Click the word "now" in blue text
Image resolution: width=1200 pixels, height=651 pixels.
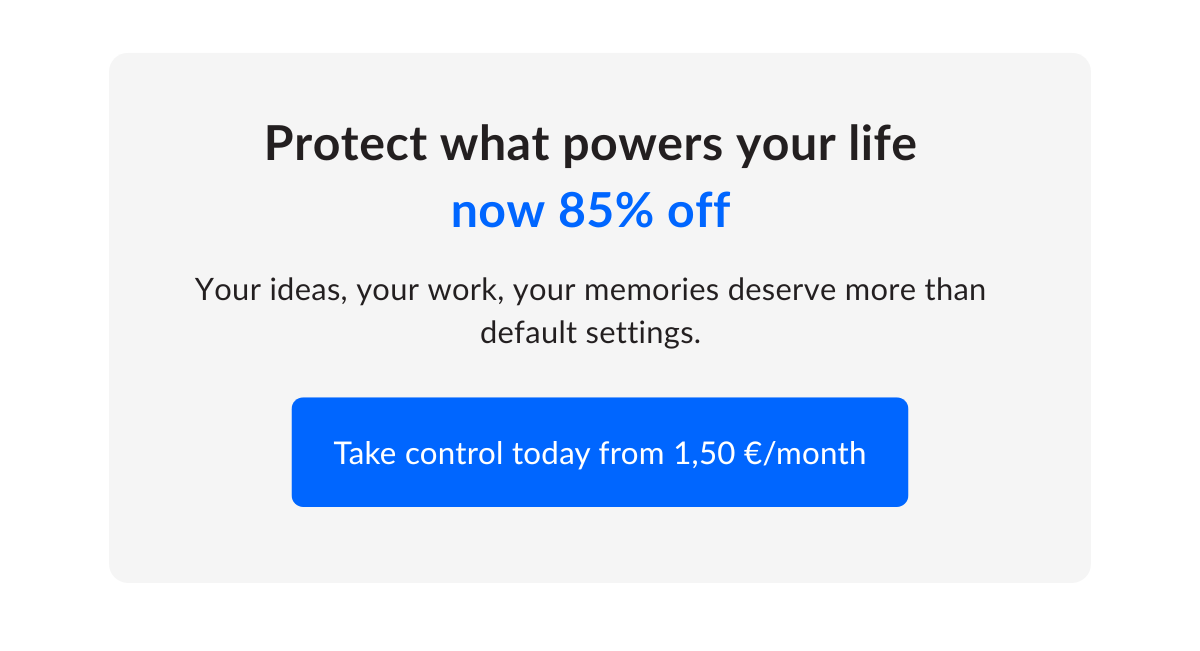click(x=497, y=212)
